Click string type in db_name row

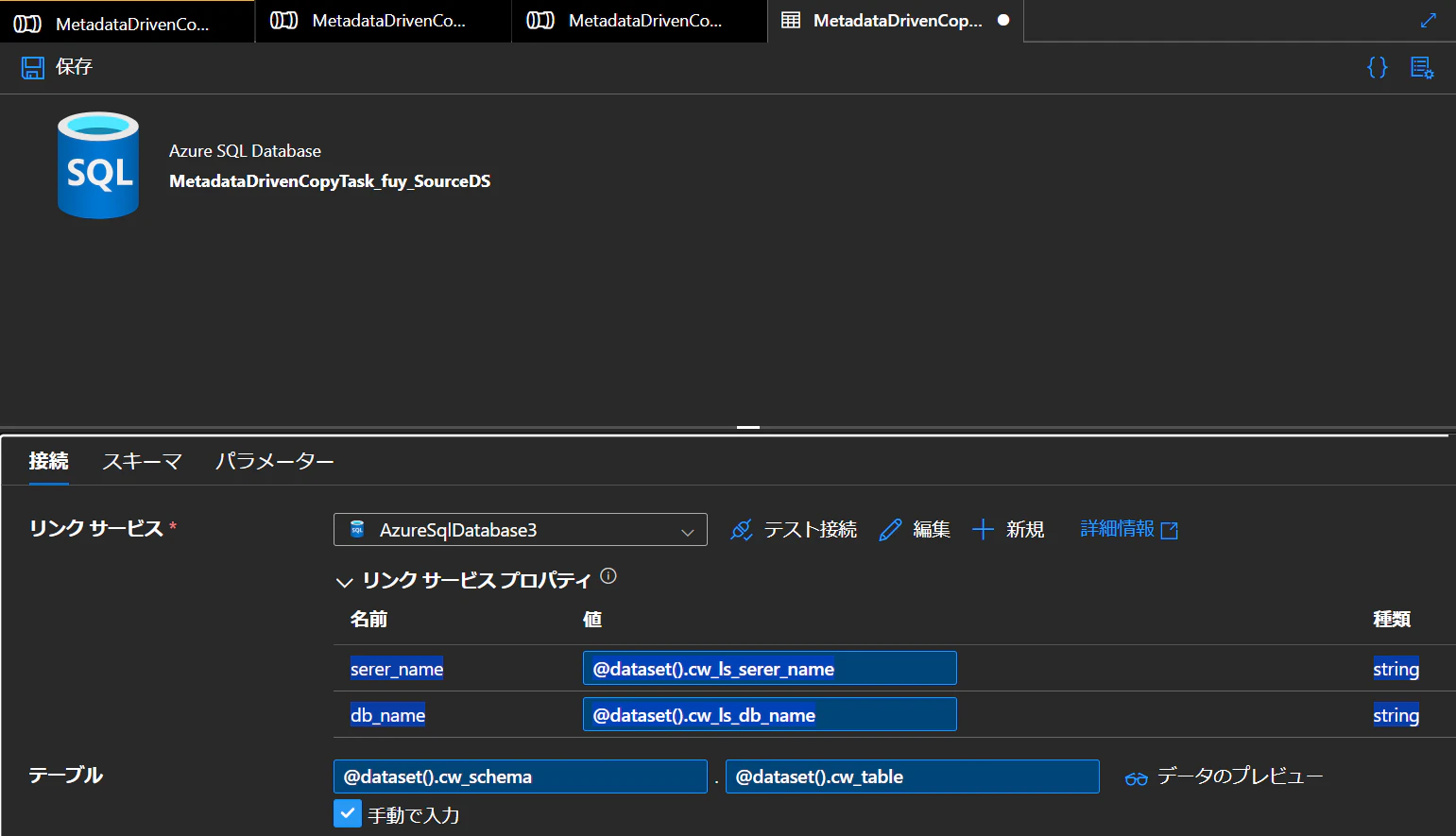(1396, 715)
